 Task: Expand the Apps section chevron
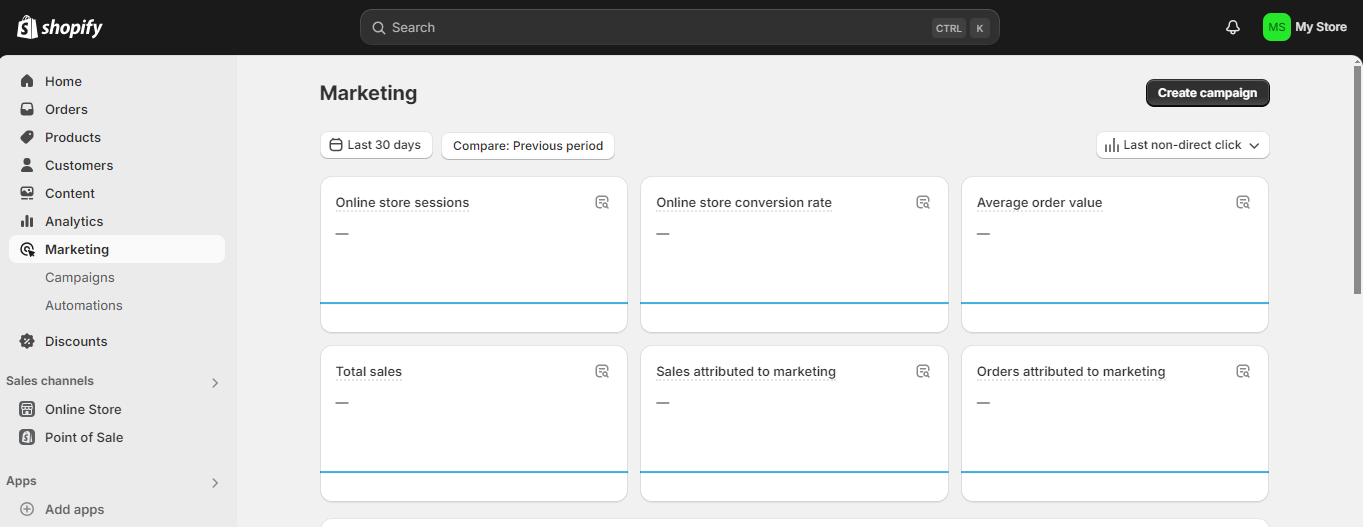tap(215, 483)
